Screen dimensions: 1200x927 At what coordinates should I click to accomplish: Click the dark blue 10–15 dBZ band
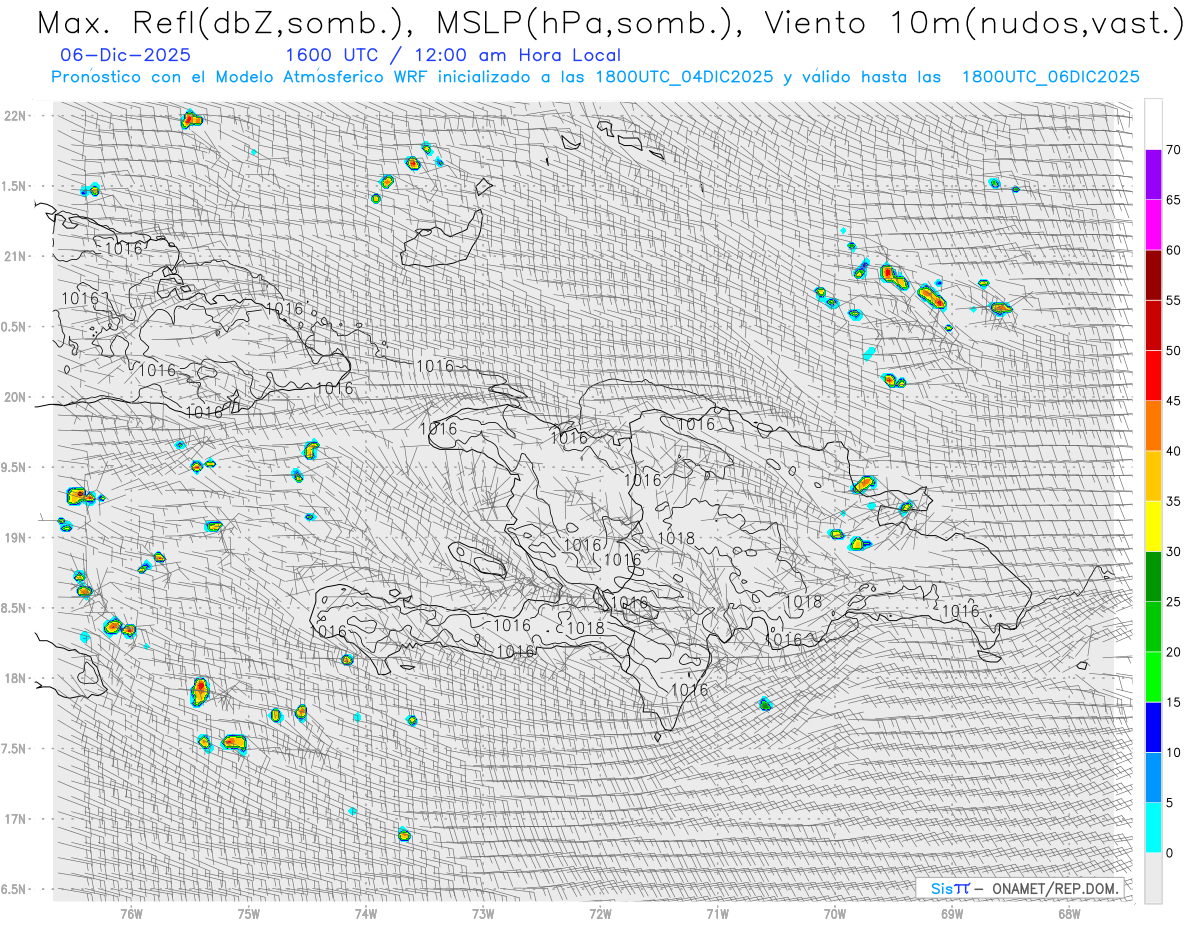(x=1153, y=727)
